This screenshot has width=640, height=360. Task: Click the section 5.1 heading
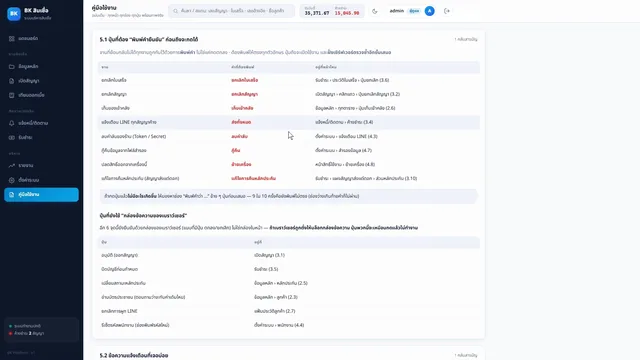[x=149, y=40]
